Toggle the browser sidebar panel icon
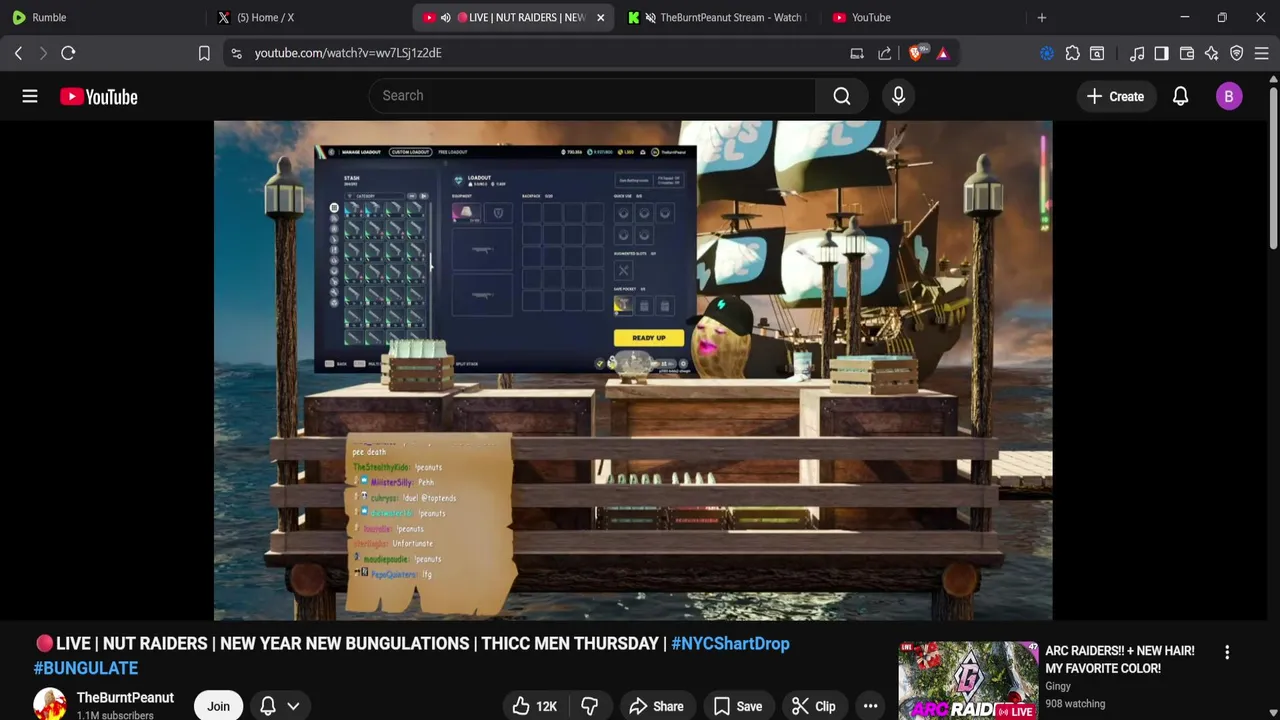Image resolution: width=1280 pixels, height=720 pixels. [x=1161, y=53]
